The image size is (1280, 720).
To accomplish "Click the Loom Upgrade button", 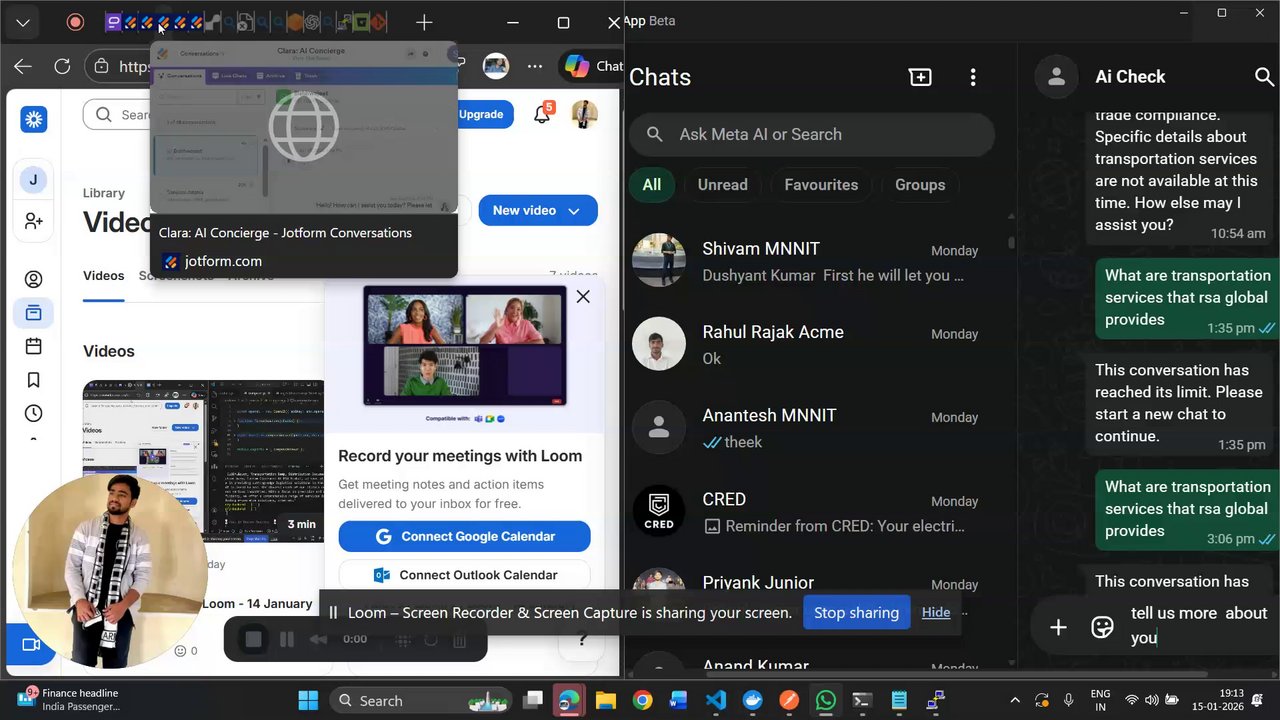I will (481, 114).
